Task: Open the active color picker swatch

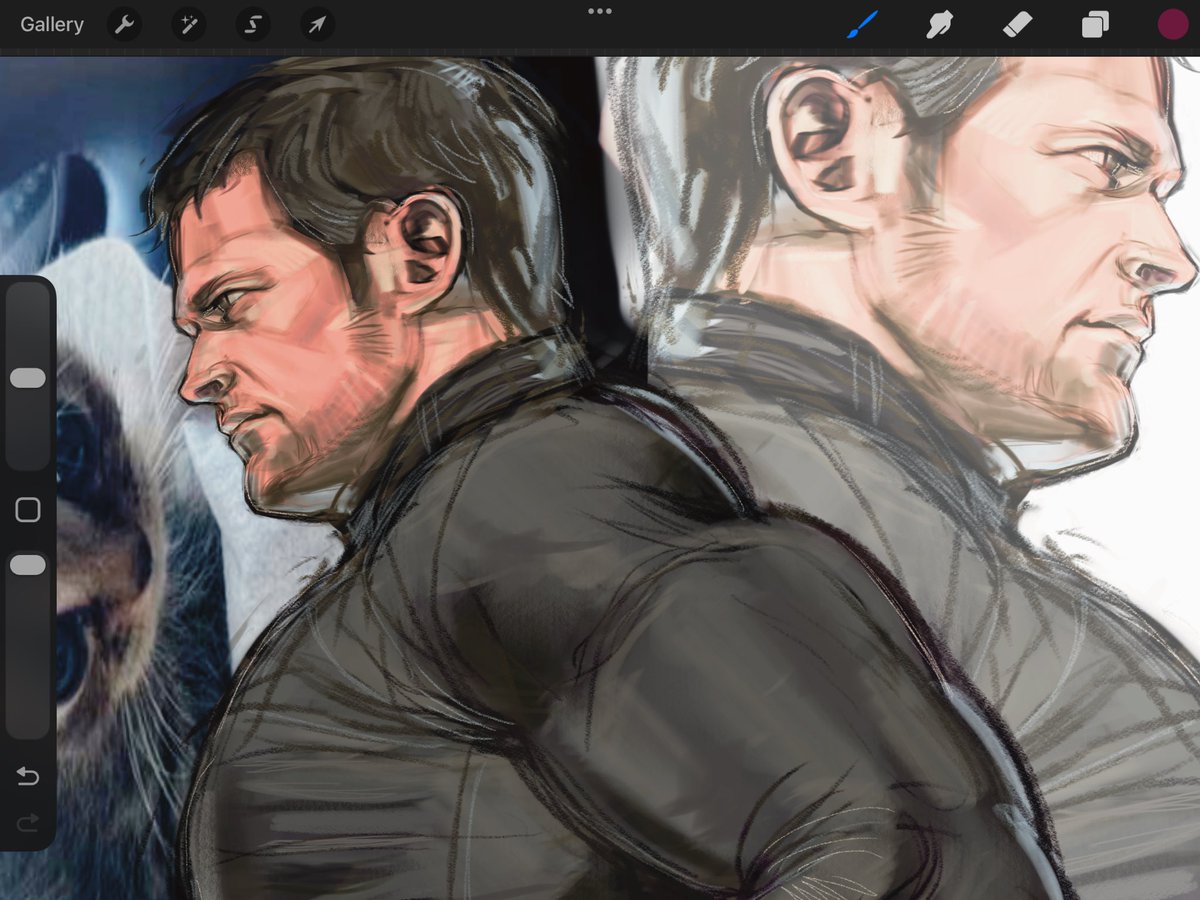Action: [1171, 24]
